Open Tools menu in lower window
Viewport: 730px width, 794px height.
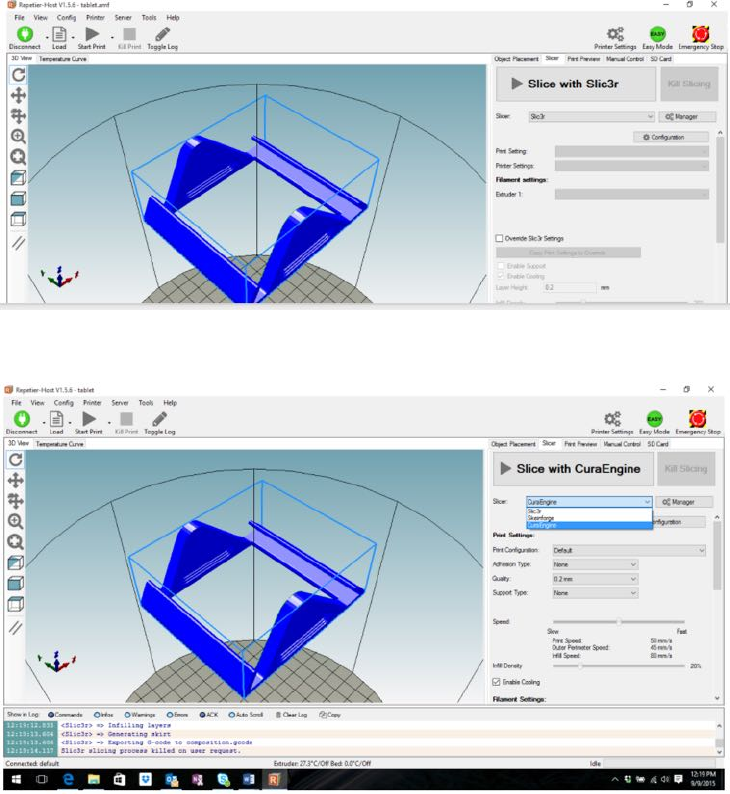tap(146, 403)
